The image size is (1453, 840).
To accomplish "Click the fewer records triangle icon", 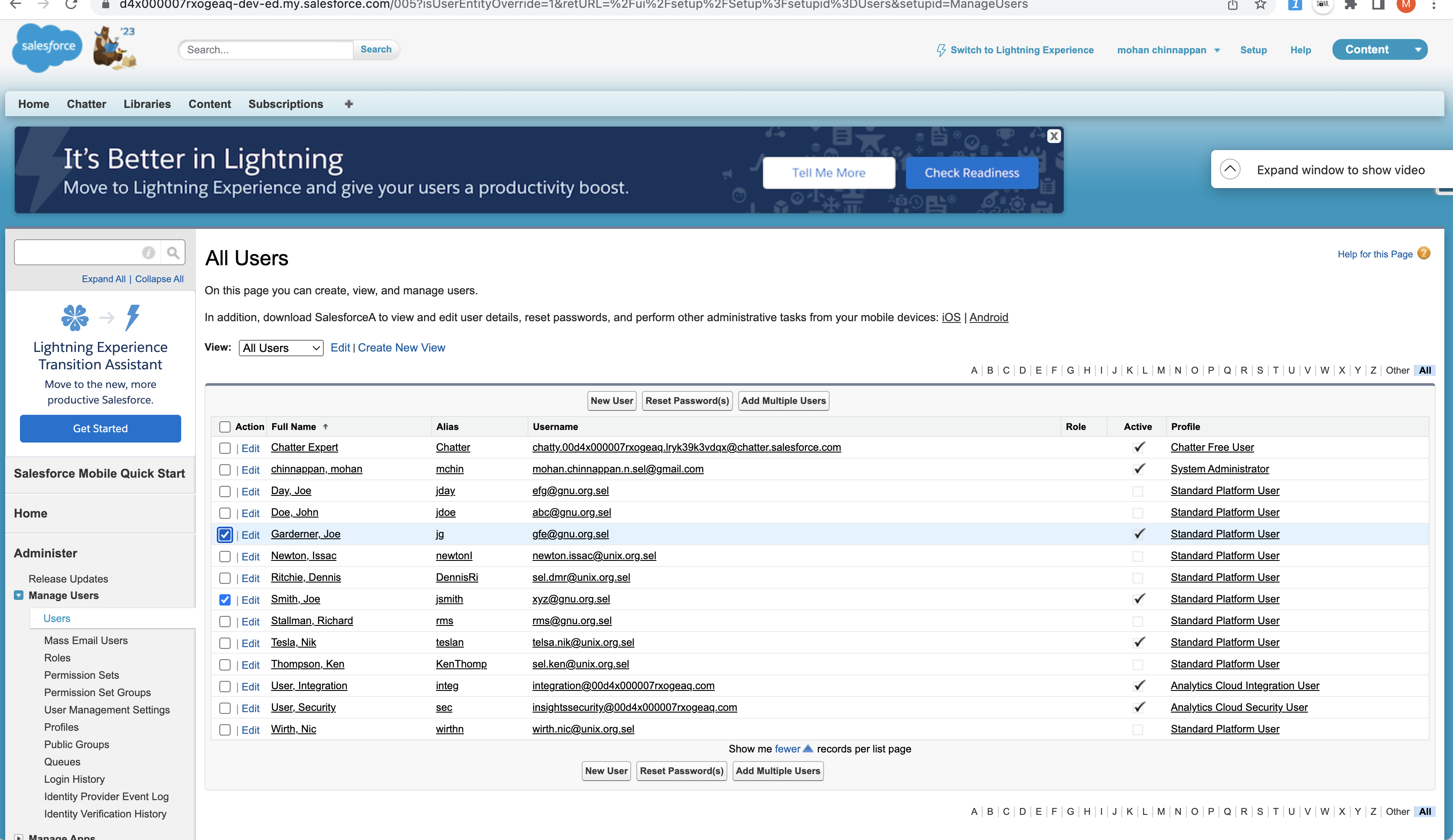I will 808,749.
